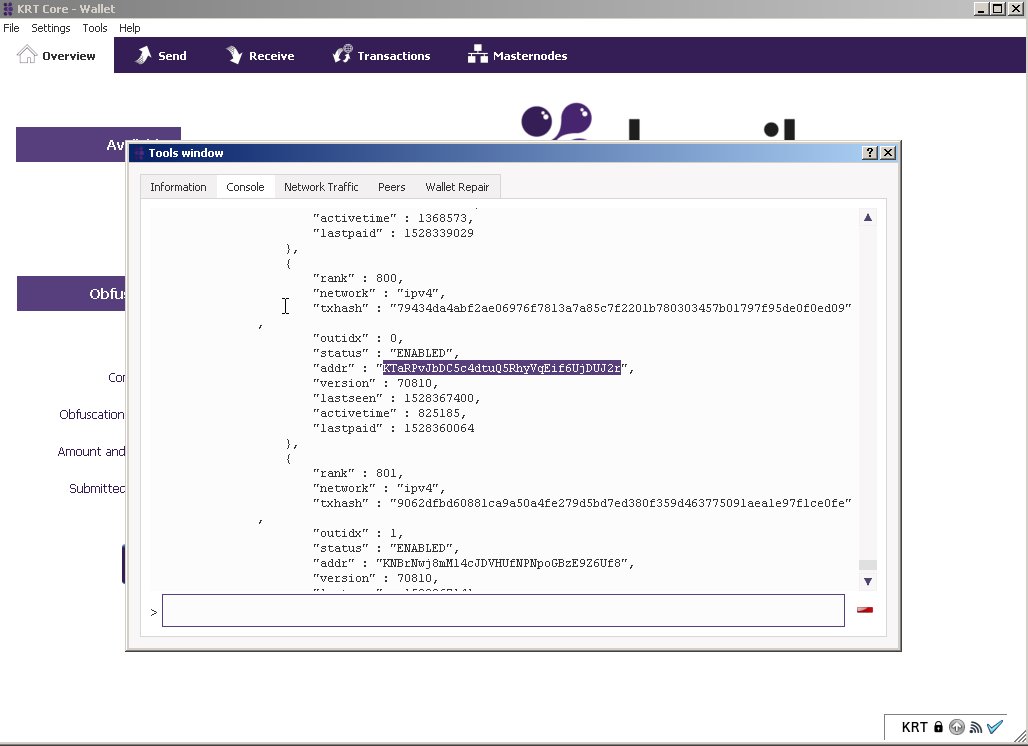This screenshot has height=746, width=1028.
Task: Click the console command input field
Action: pyautogui.click(x=503, y=610)
